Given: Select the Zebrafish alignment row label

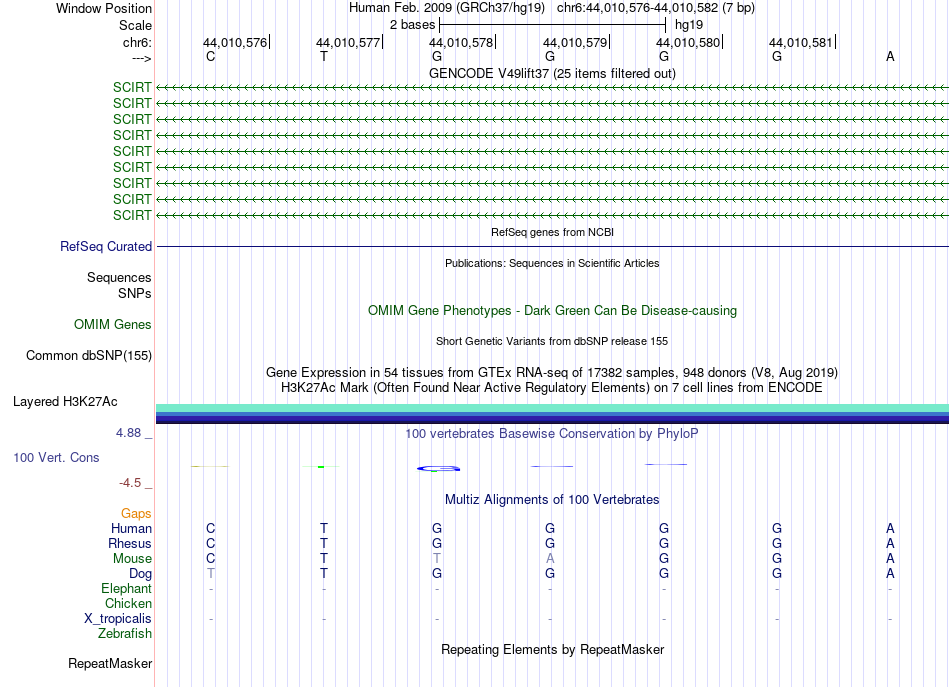Looking at the screenshot, I should (x=125, y=633).
